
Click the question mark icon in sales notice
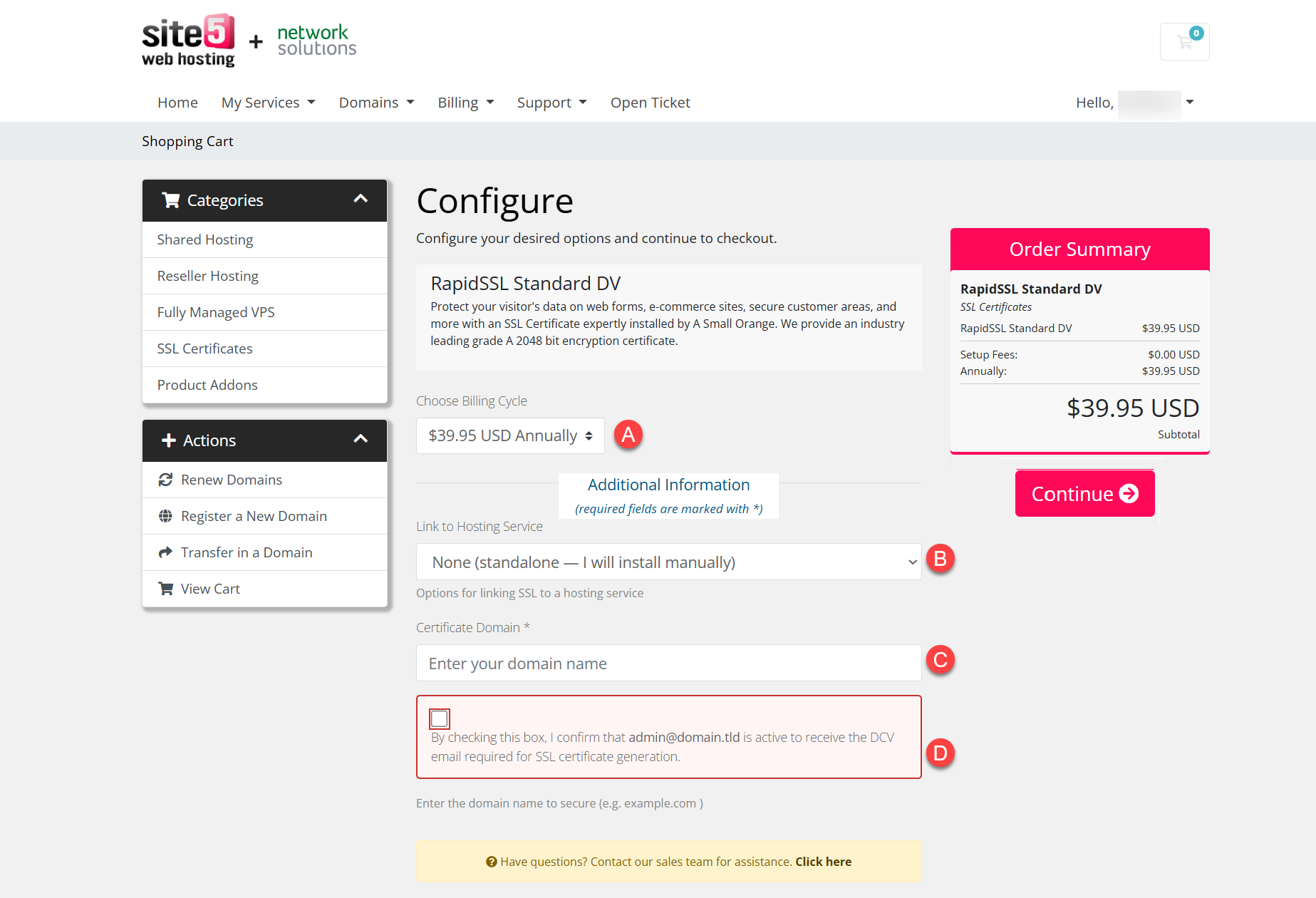coord(491,862)
